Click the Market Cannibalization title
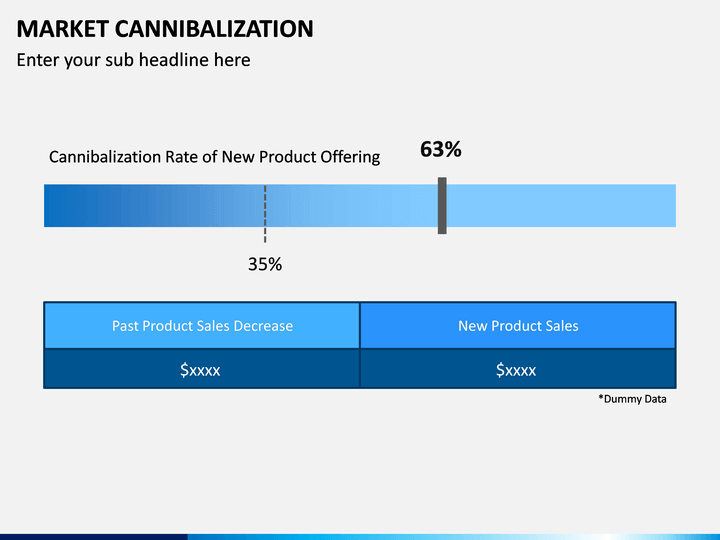The width and height of the screenshot is (720, 540). [x=165, y=29]
